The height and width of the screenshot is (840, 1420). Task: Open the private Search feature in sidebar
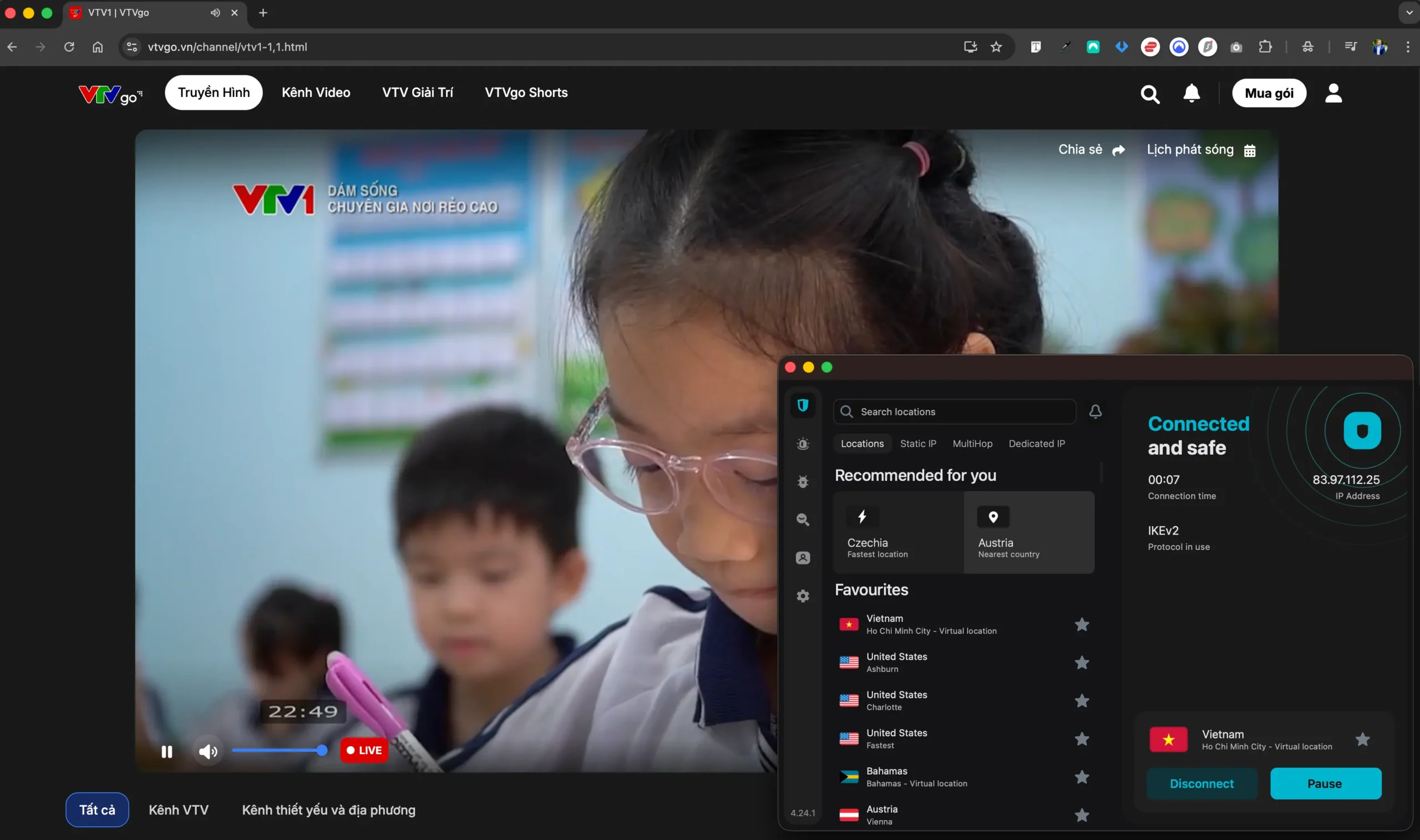(803, 520)
